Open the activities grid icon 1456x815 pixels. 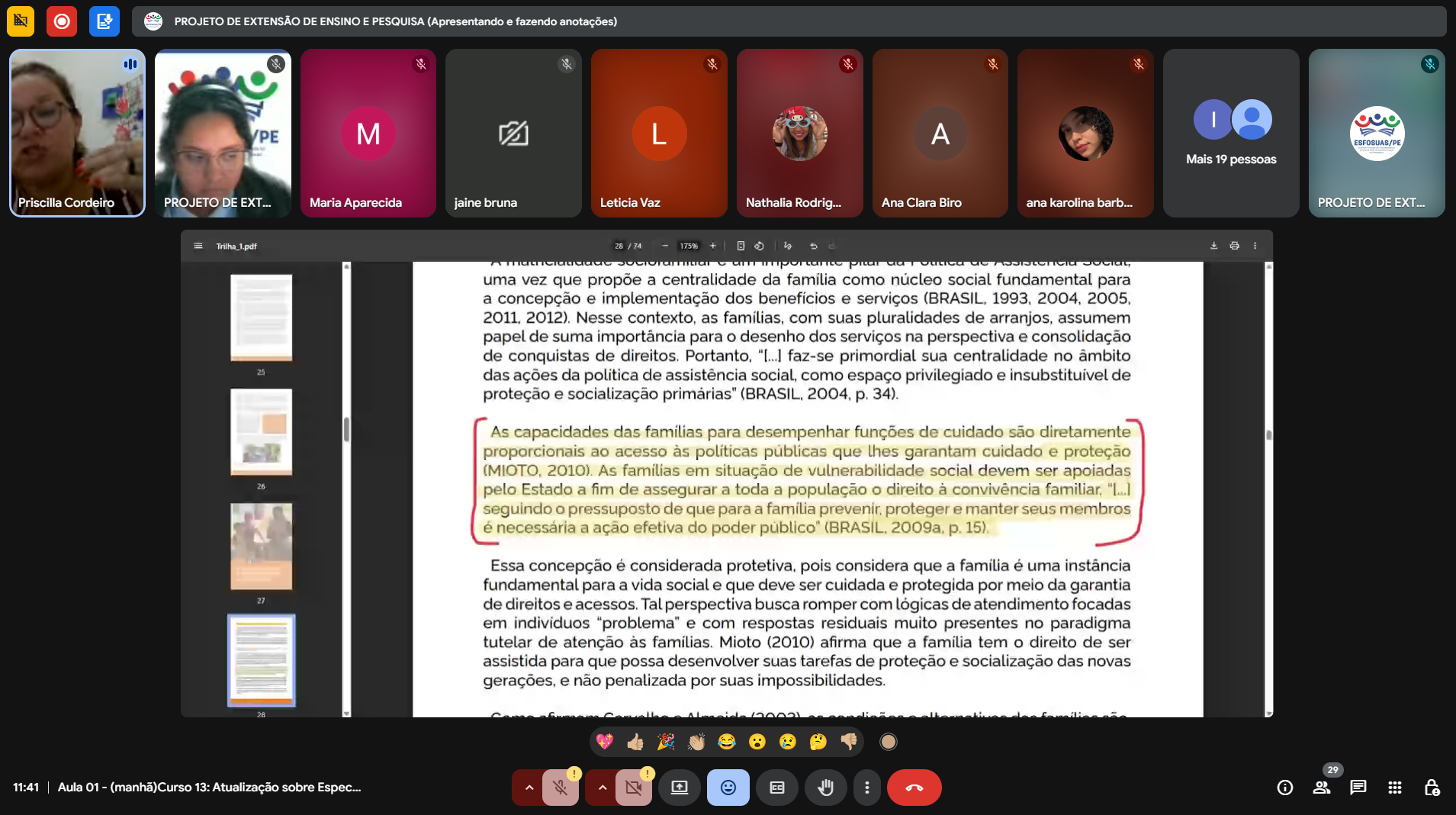1394,788
